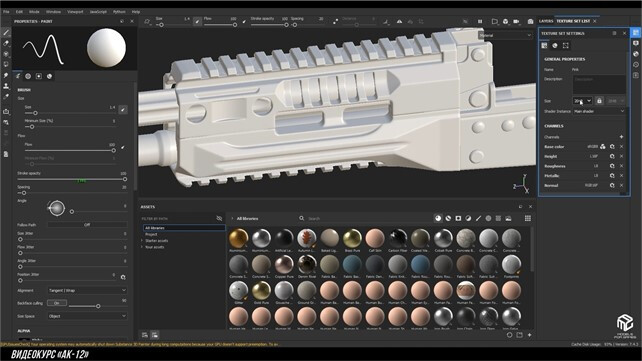This screenshot has width=642, height=361.
Task: Toggle the texture size lock
Action: 599,101
